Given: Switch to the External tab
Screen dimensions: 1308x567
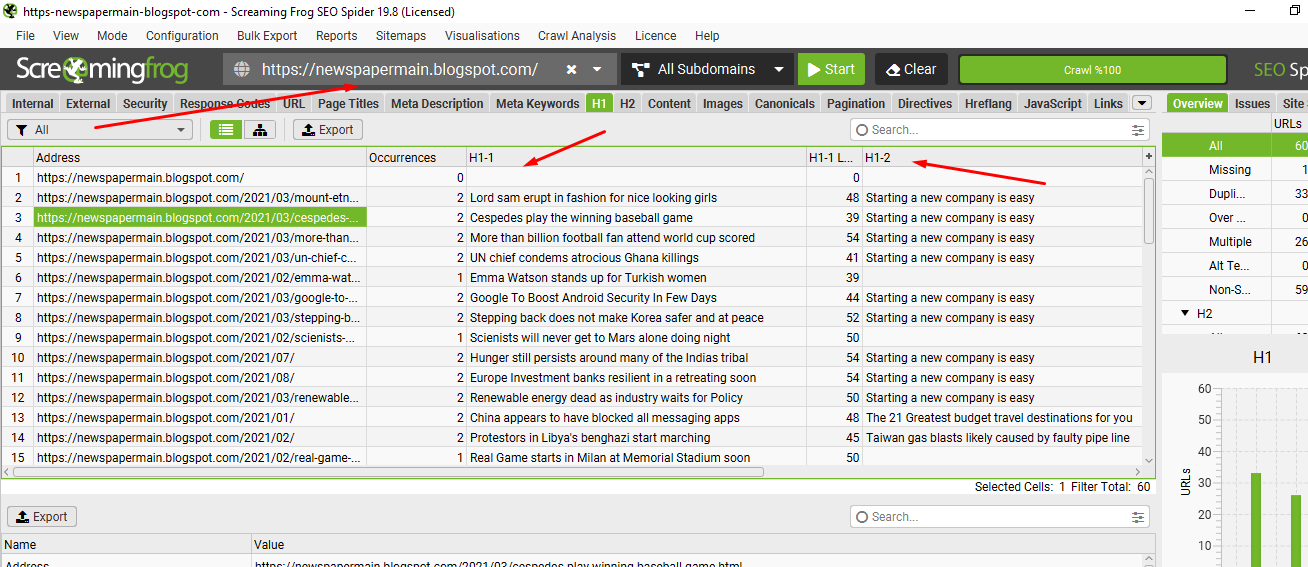Looking at the screenshot, I should pyautogui.click(x=88, y=104).
